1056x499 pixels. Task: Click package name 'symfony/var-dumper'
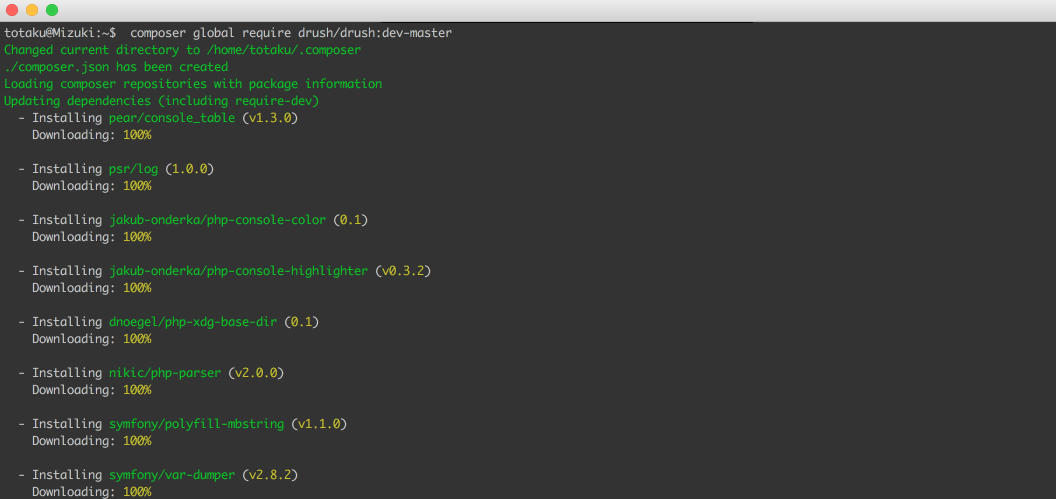pos(172,475)
